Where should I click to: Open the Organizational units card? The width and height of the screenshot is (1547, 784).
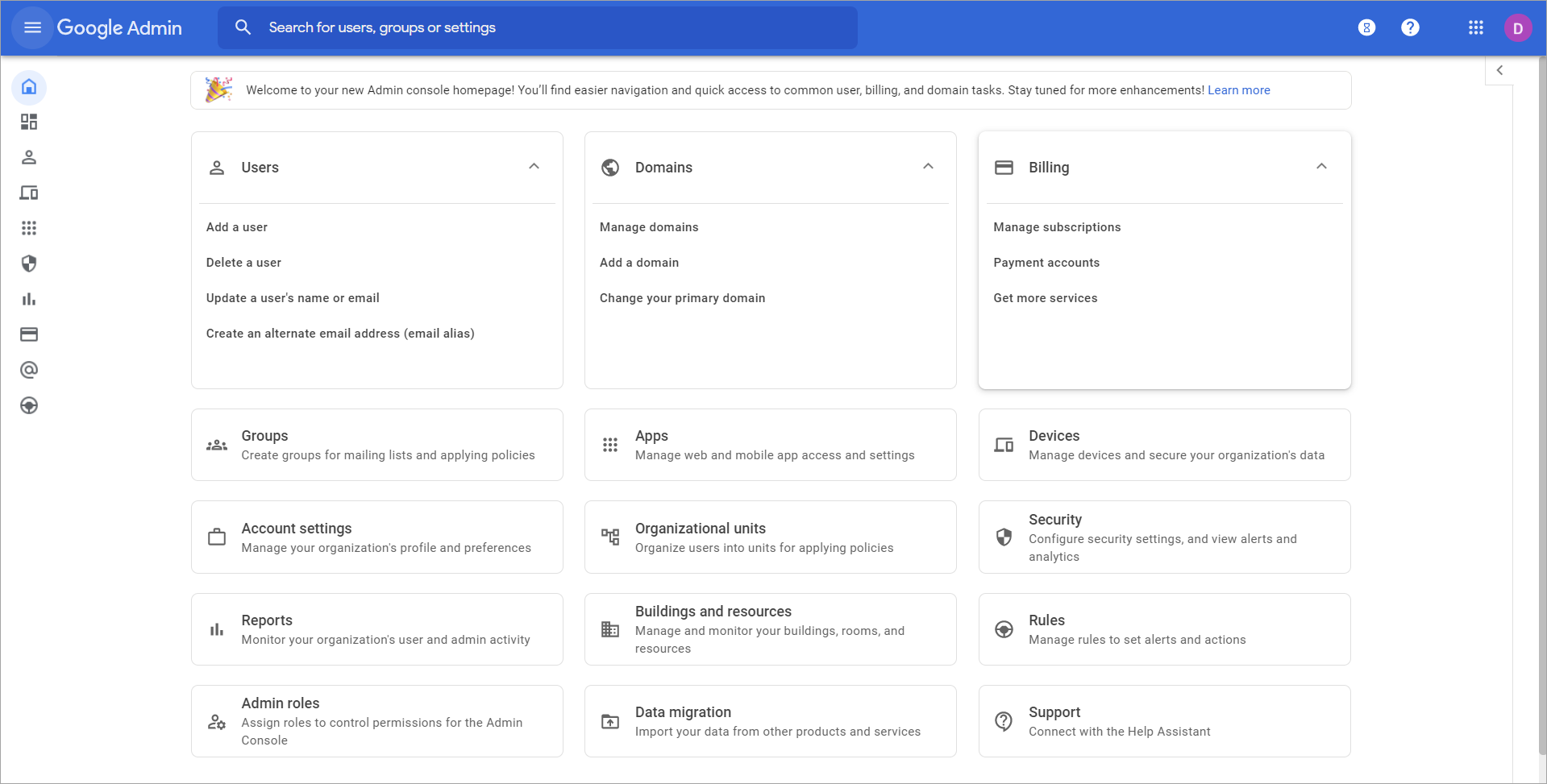(770, 537)
